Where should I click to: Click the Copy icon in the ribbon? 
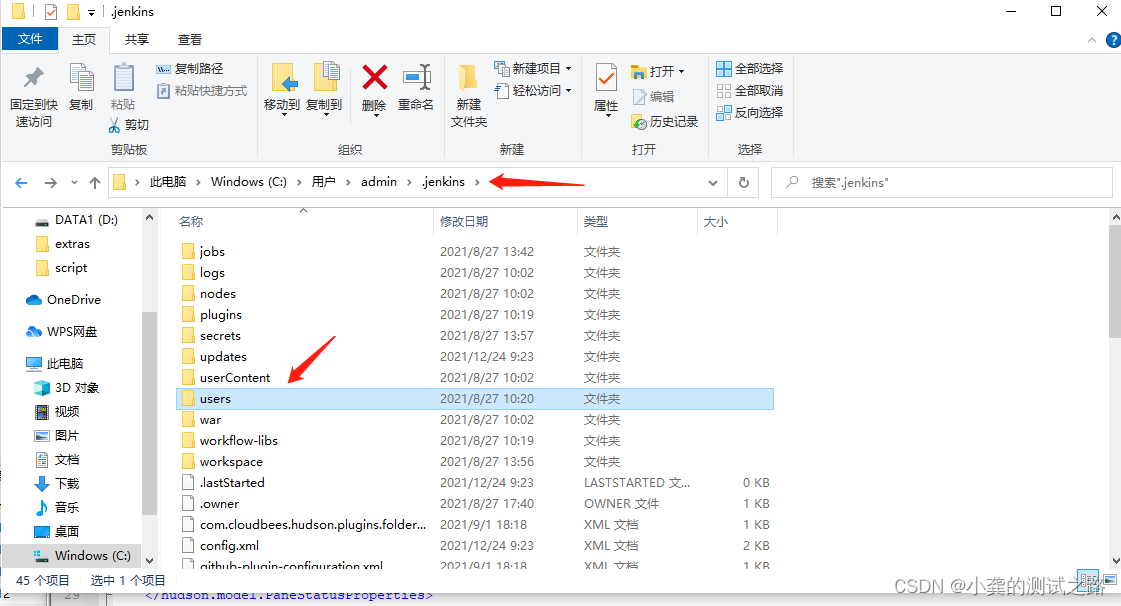point(81,78)
